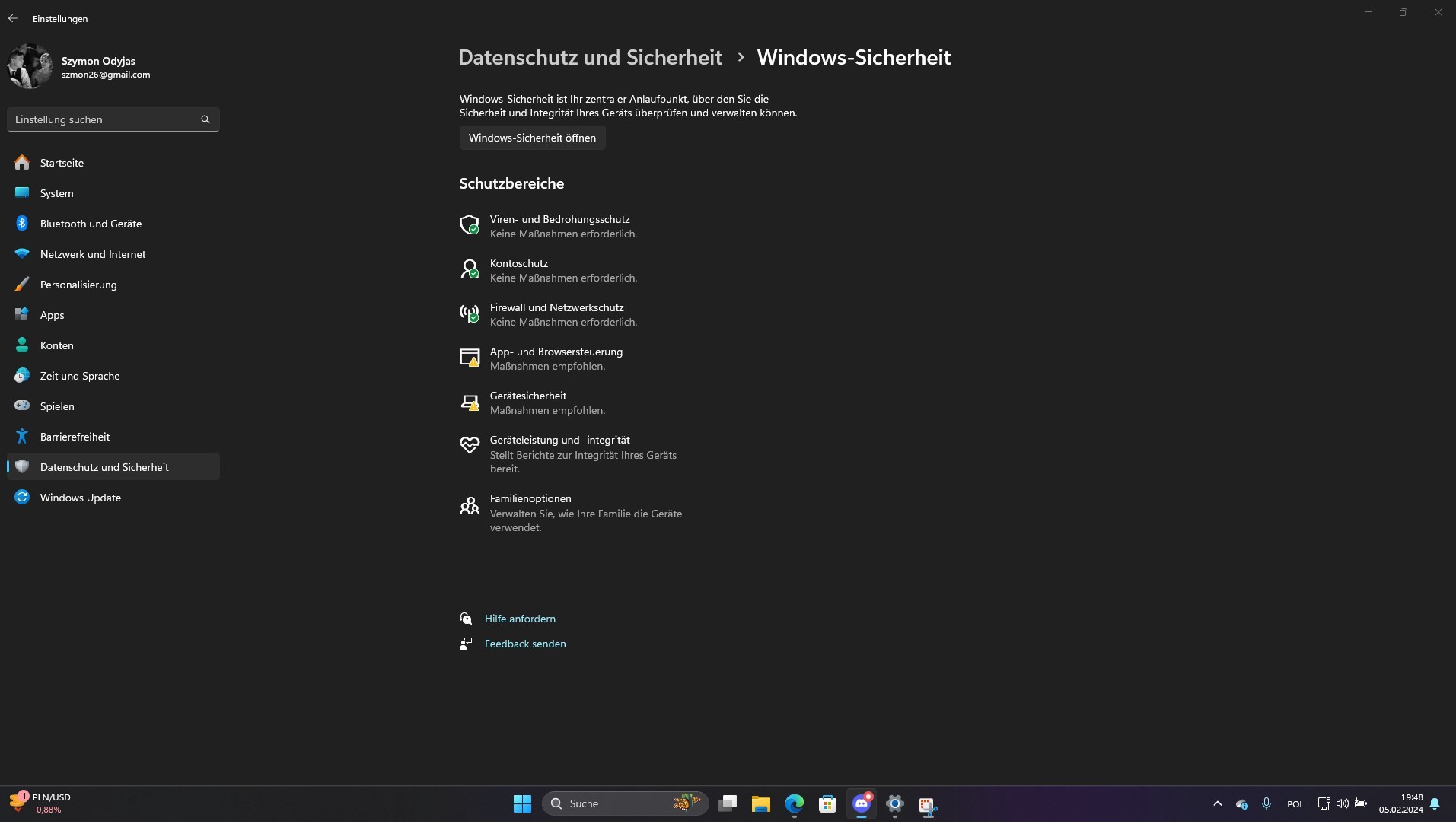Click the microphone tray icon
Image resolution: width=1456 pixels, height=824 pixels.
click(x=1266, y=803)
